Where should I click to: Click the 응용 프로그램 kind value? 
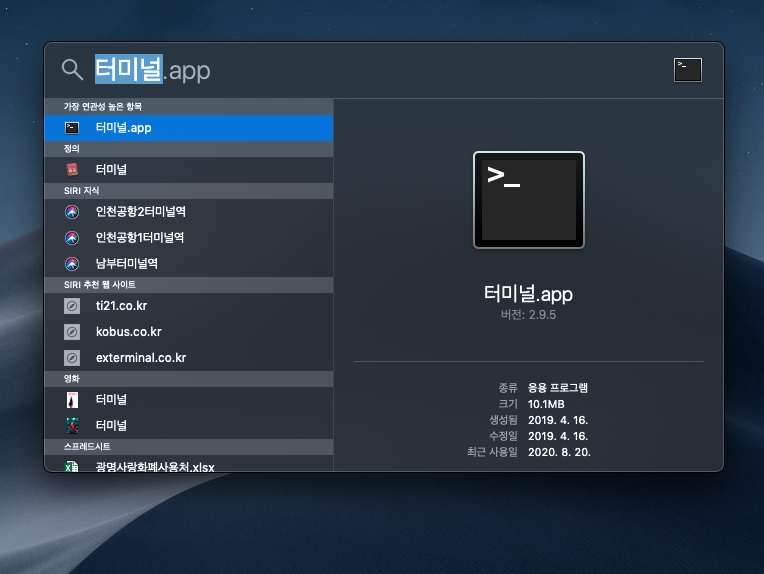click(558, 388)
